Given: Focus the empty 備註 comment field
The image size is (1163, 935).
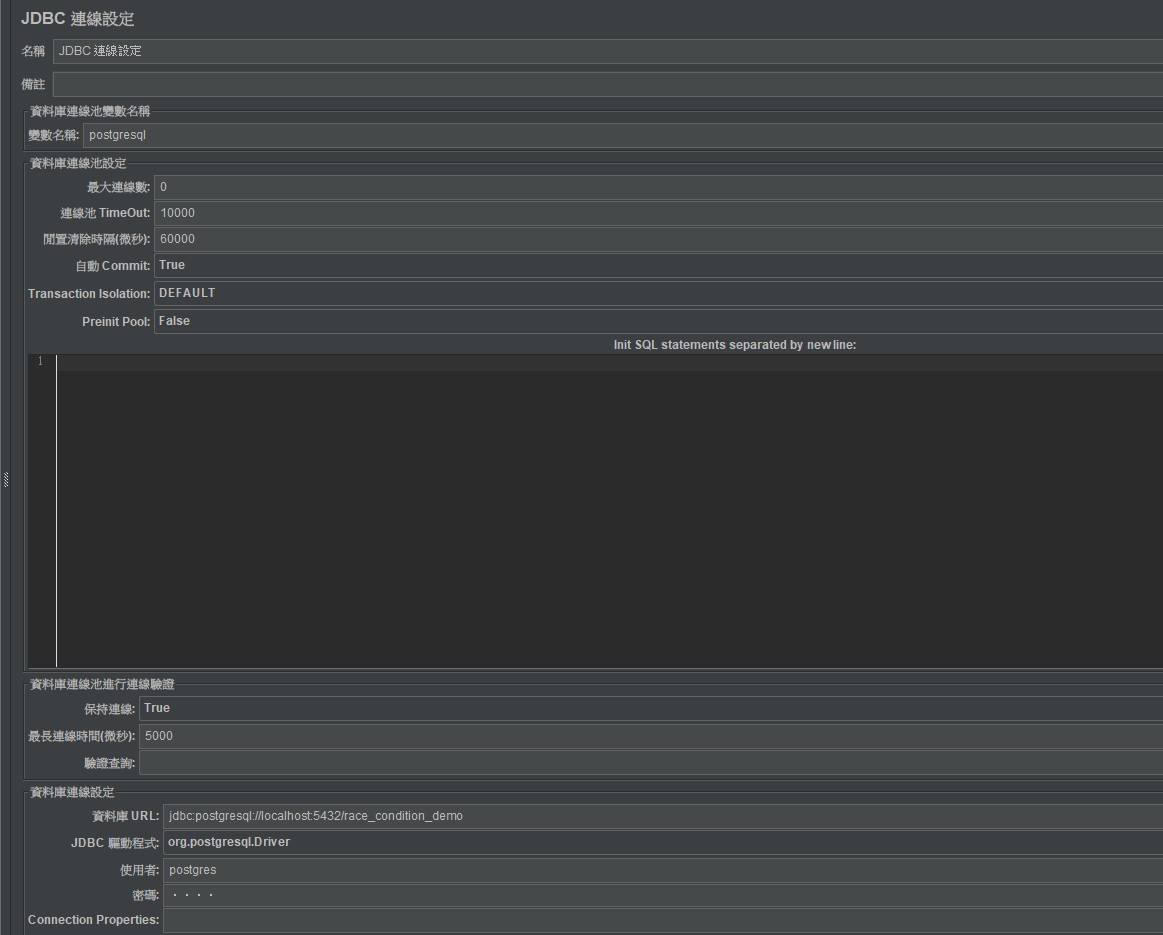Looking at the screenshot, I should click(x=600, y=85).
